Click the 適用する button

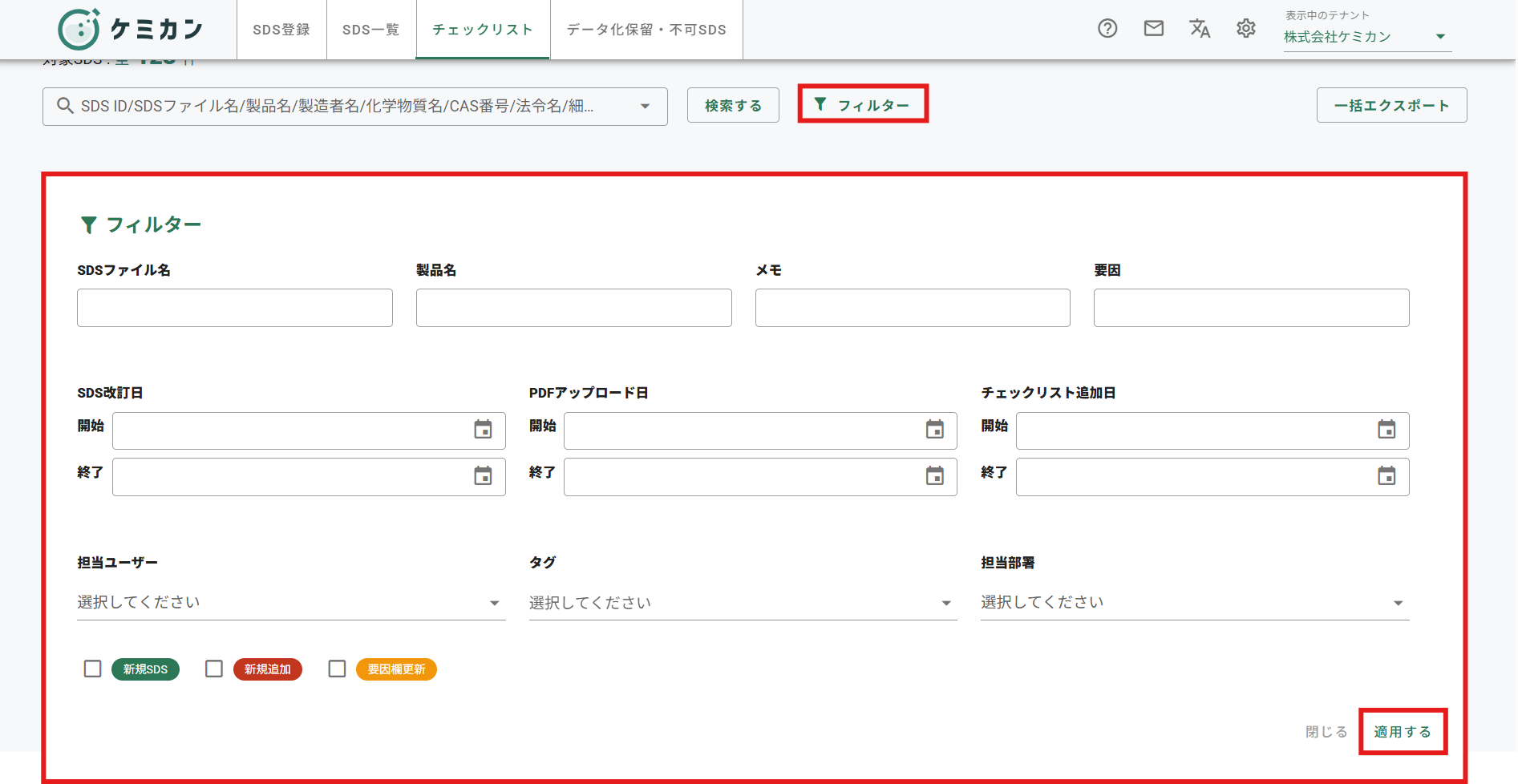pyautogui.click(x=1403, y=732)
